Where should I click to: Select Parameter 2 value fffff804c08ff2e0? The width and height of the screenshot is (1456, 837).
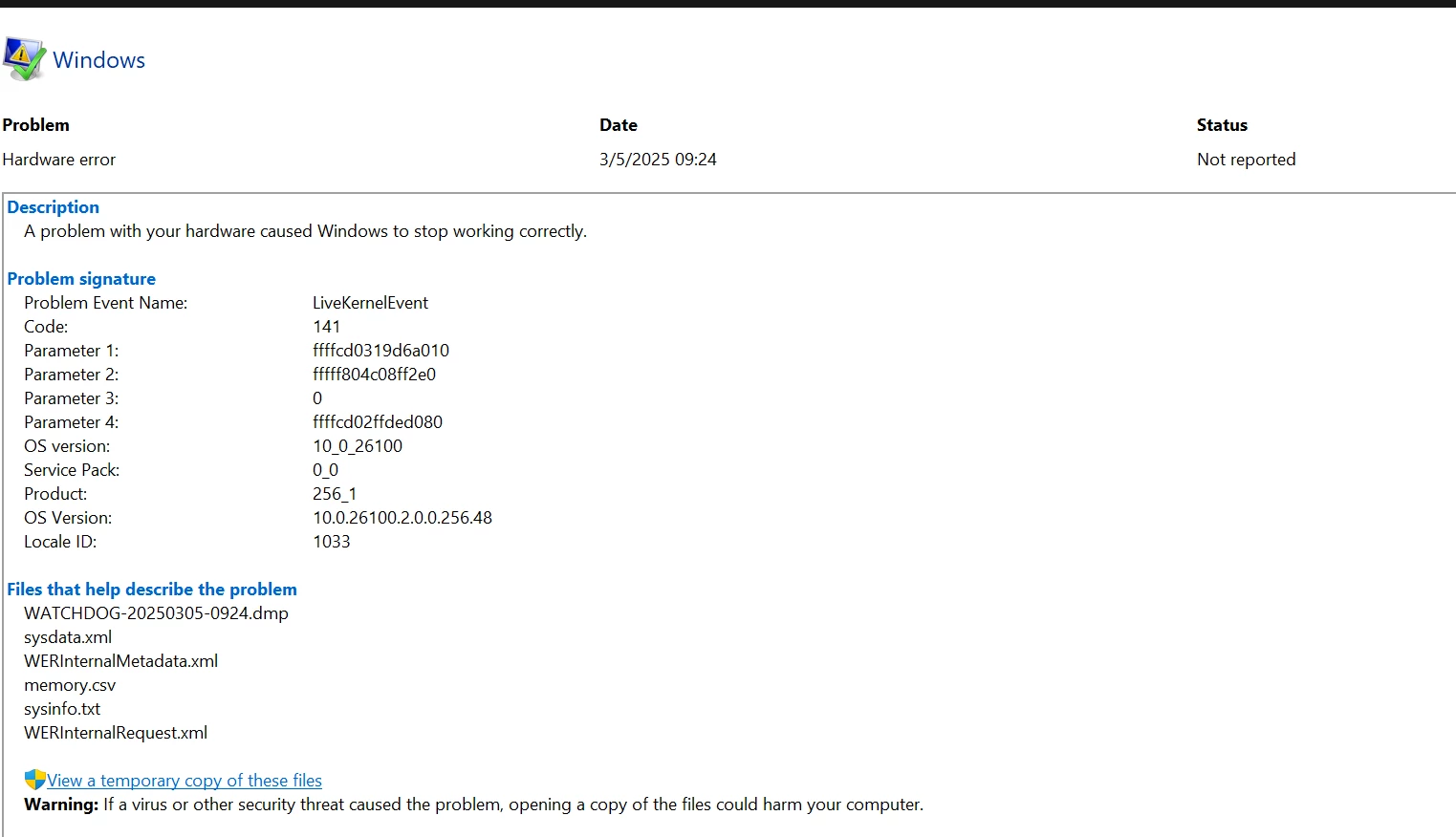pos(375,375)
